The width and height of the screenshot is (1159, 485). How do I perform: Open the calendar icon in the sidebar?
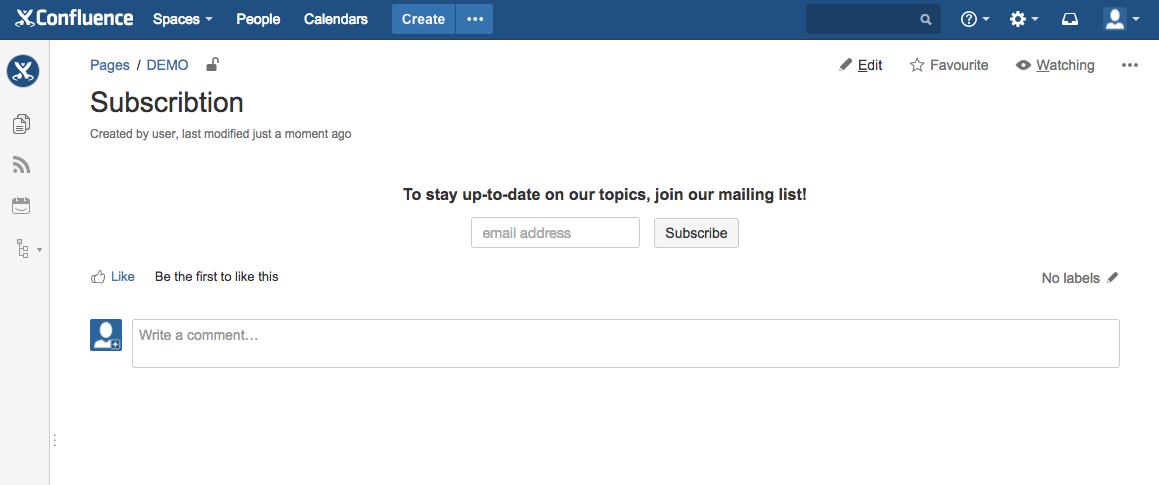tap(21, 206)
